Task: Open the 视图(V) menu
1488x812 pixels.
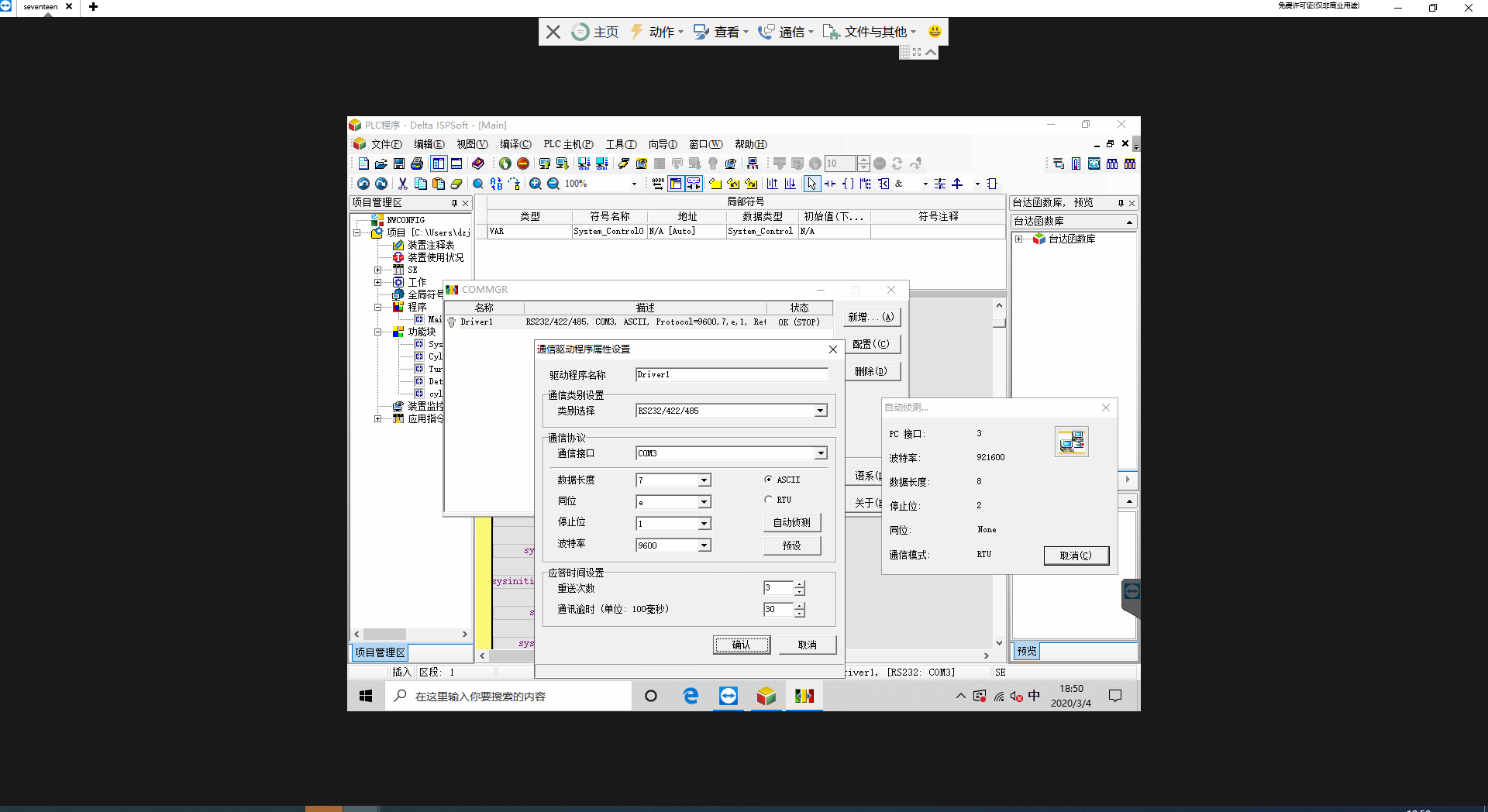Action: click(472, 144)
